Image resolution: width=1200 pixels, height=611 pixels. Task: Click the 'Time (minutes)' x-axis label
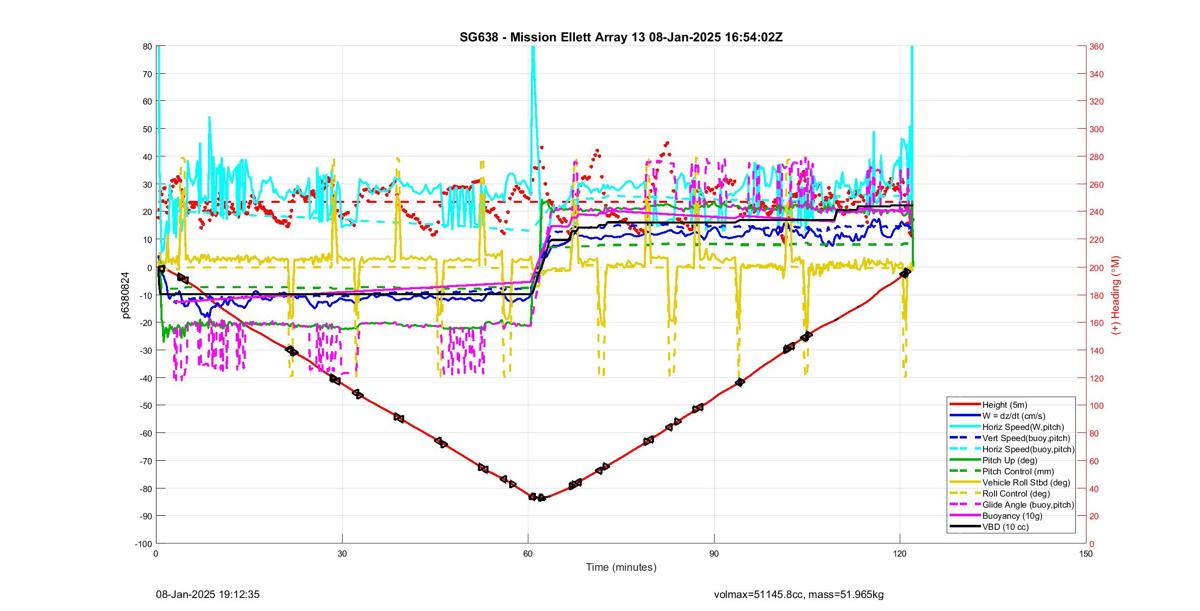[x=621, y=567]
